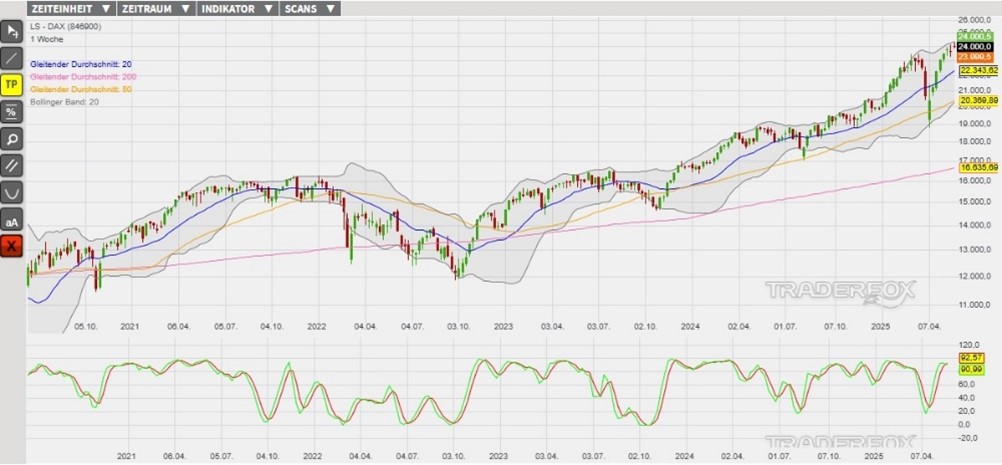Image resolution: width=1002 pixels, height=465 pixels.
Task: Select the arrow cursor tool
Action: tap(11, 31)
